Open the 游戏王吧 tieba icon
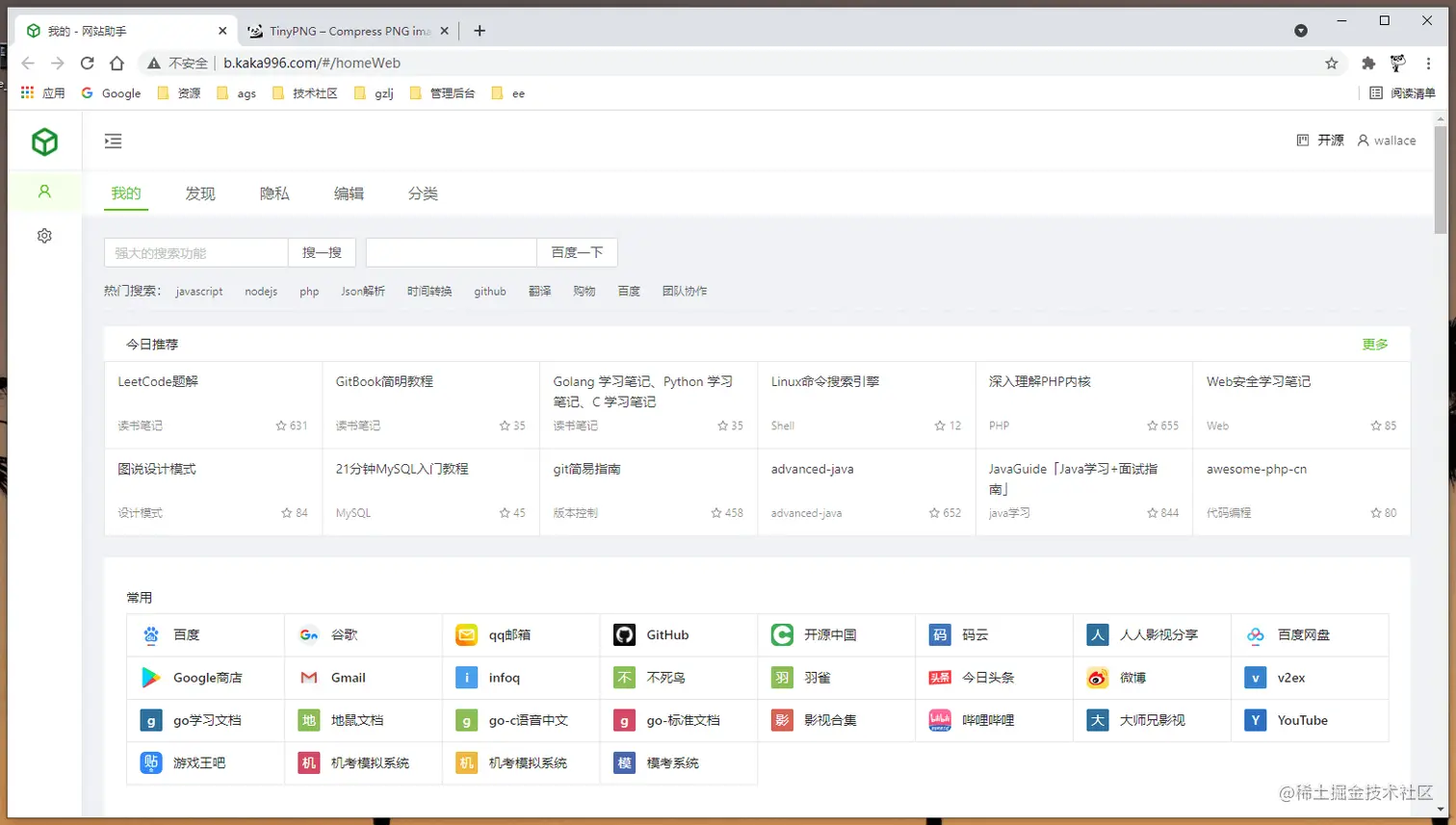1456x825 pixels. [x=151, y=762]
